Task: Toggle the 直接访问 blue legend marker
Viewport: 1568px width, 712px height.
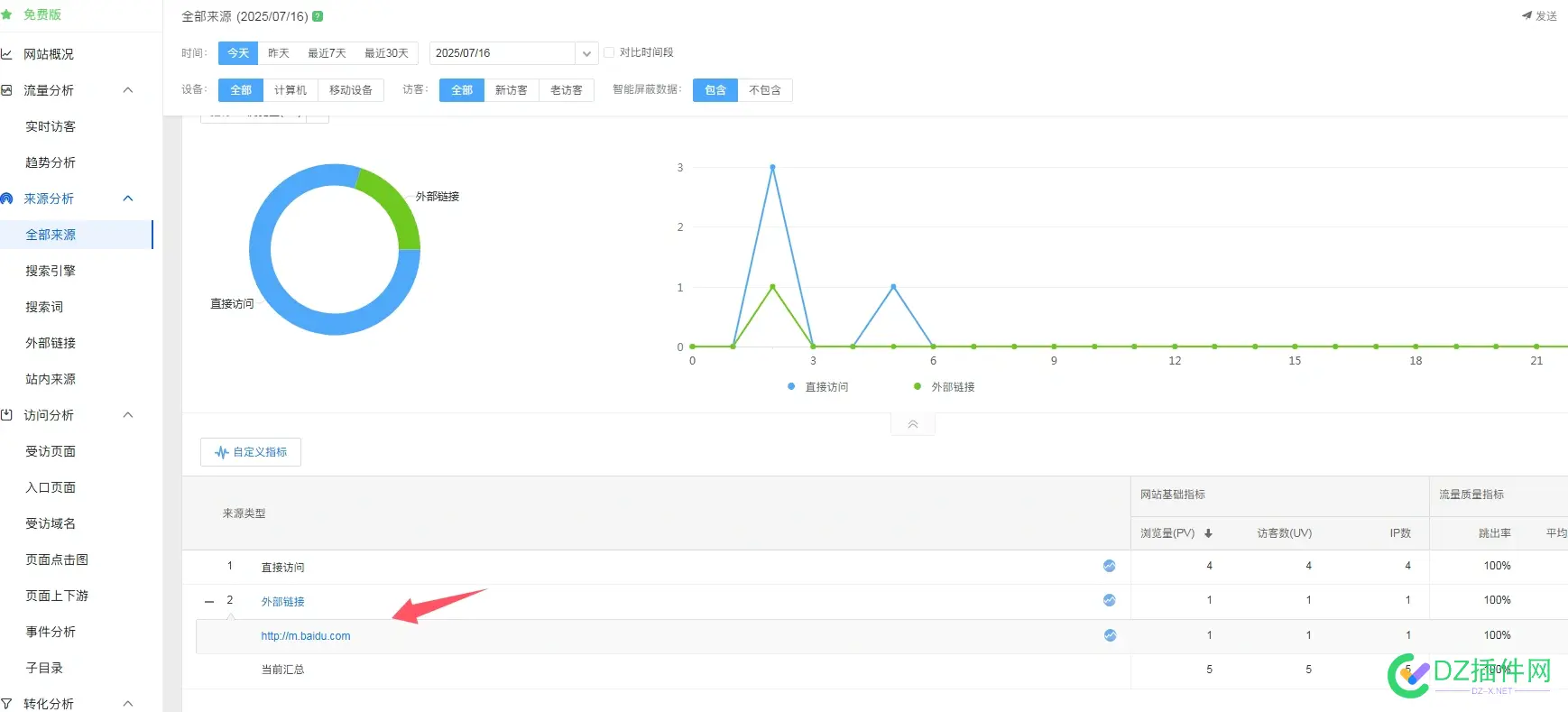Action: click(791, 386)
